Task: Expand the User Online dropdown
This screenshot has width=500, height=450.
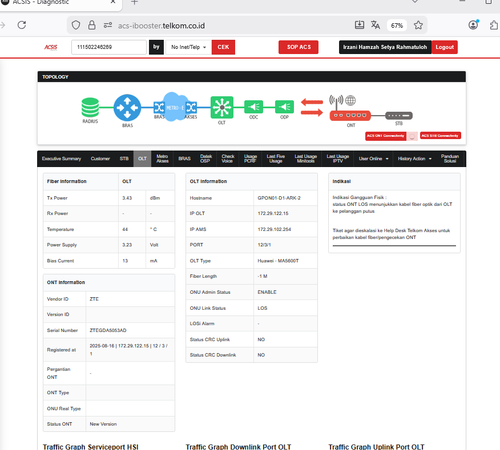Action: click(374, 159)
